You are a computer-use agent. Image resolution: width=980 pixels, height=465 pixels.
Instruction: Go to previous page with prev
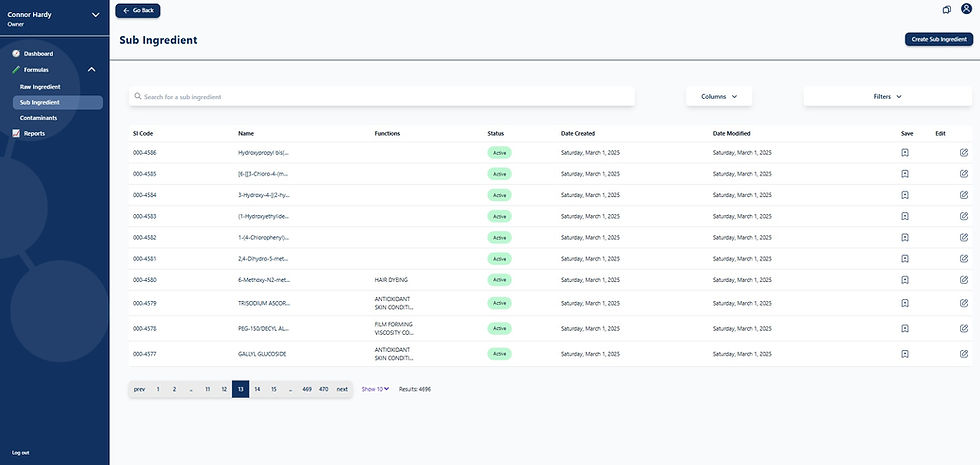pos(139,389)
